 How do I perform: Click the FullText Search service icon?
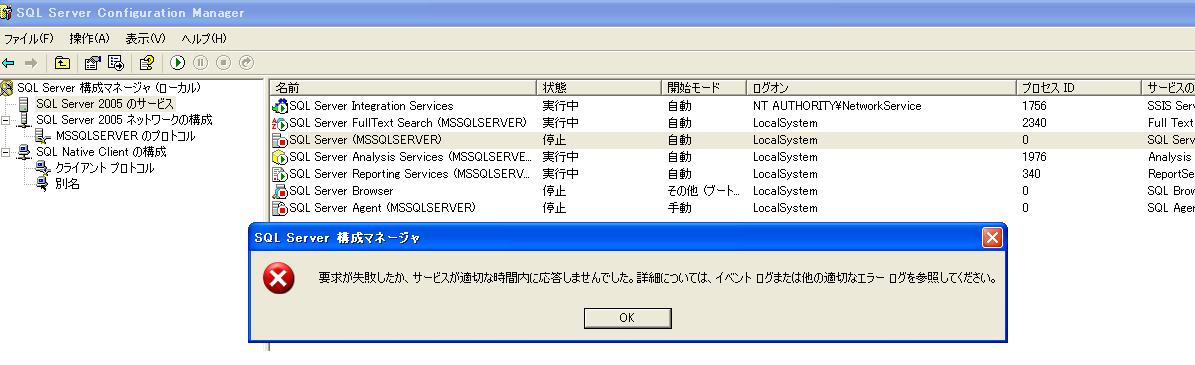[280, 123]
